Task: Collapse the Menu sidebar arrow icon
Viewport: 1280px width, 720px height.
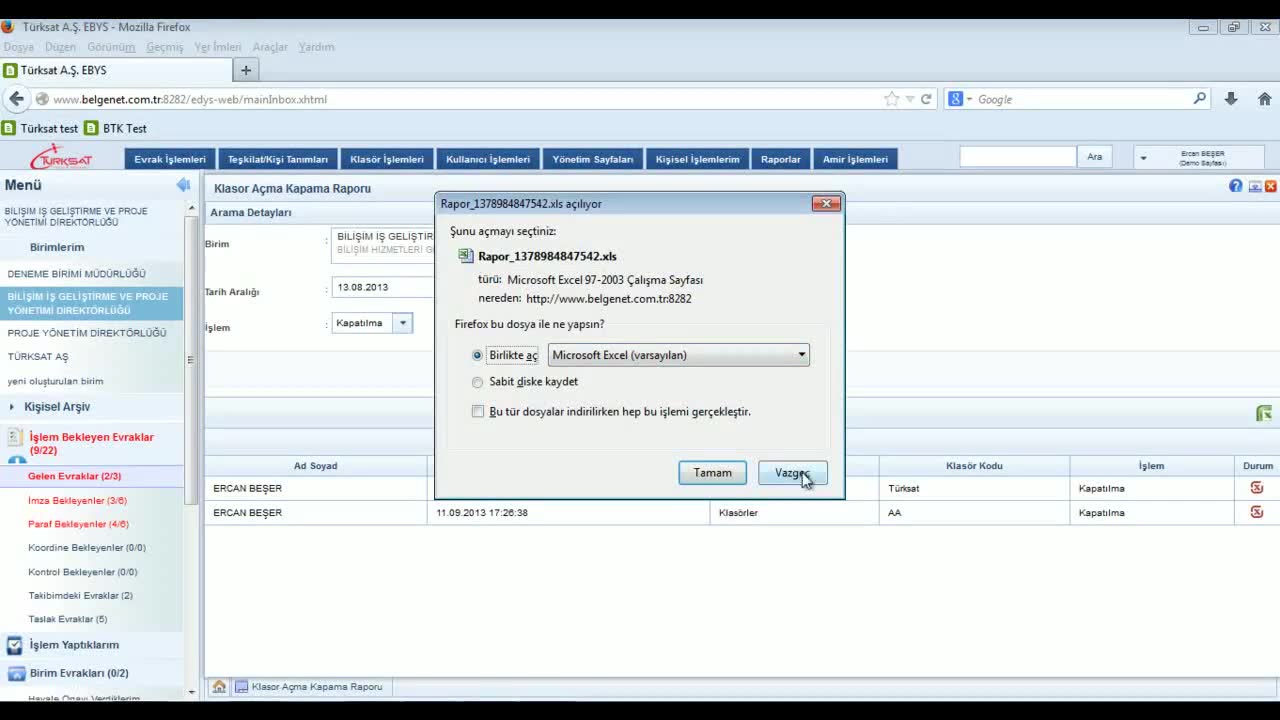Action: point(183,185)
